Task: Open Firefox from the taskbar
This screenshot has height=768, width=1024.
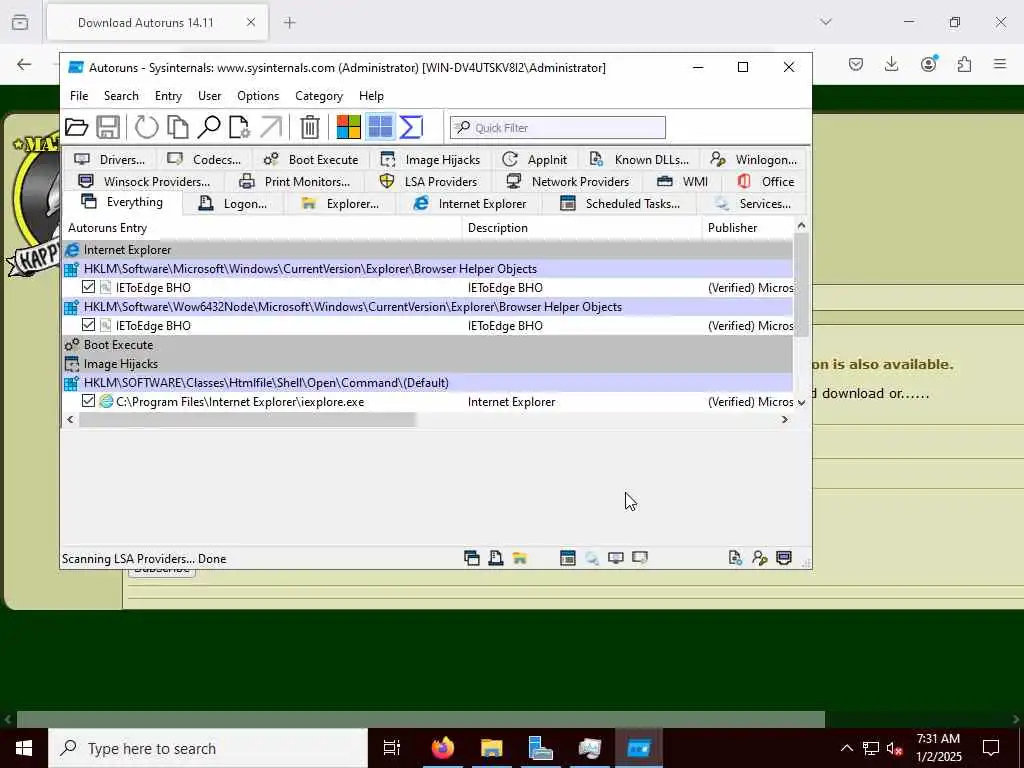Action: (x=442, y=748)
